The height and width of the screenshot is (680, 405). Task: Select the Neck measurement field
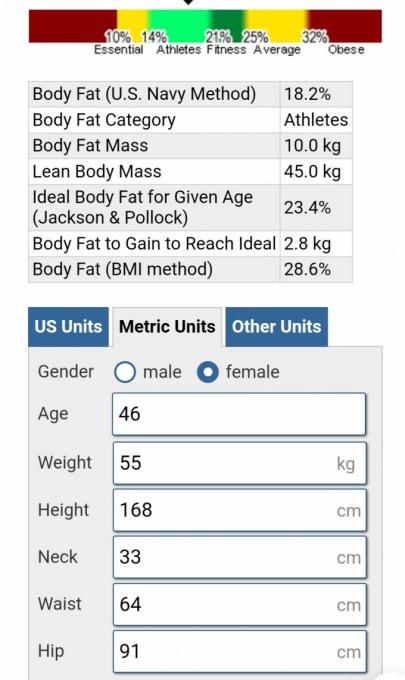(239, 557)
